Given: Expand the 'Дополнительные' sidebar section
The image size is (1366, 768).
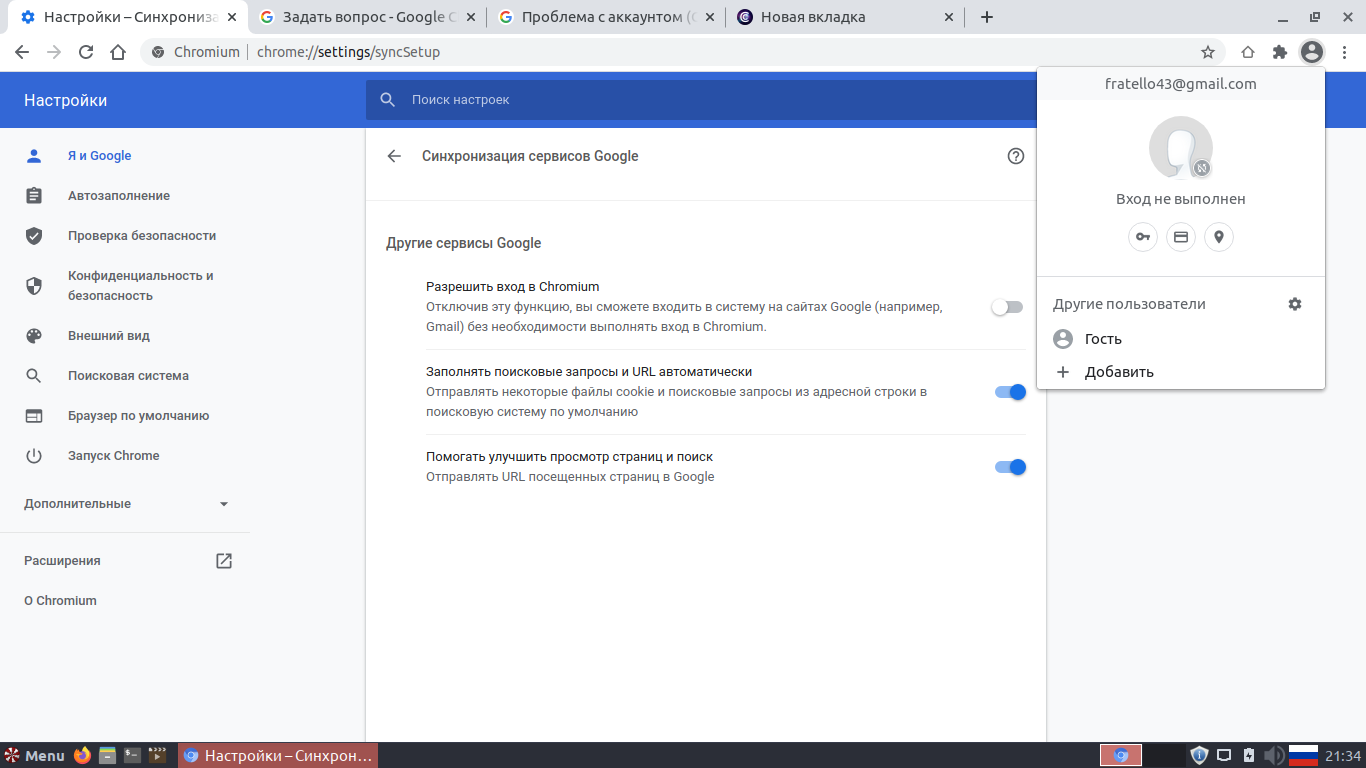Looking at the screenshot, I should (x=126, y=504).
